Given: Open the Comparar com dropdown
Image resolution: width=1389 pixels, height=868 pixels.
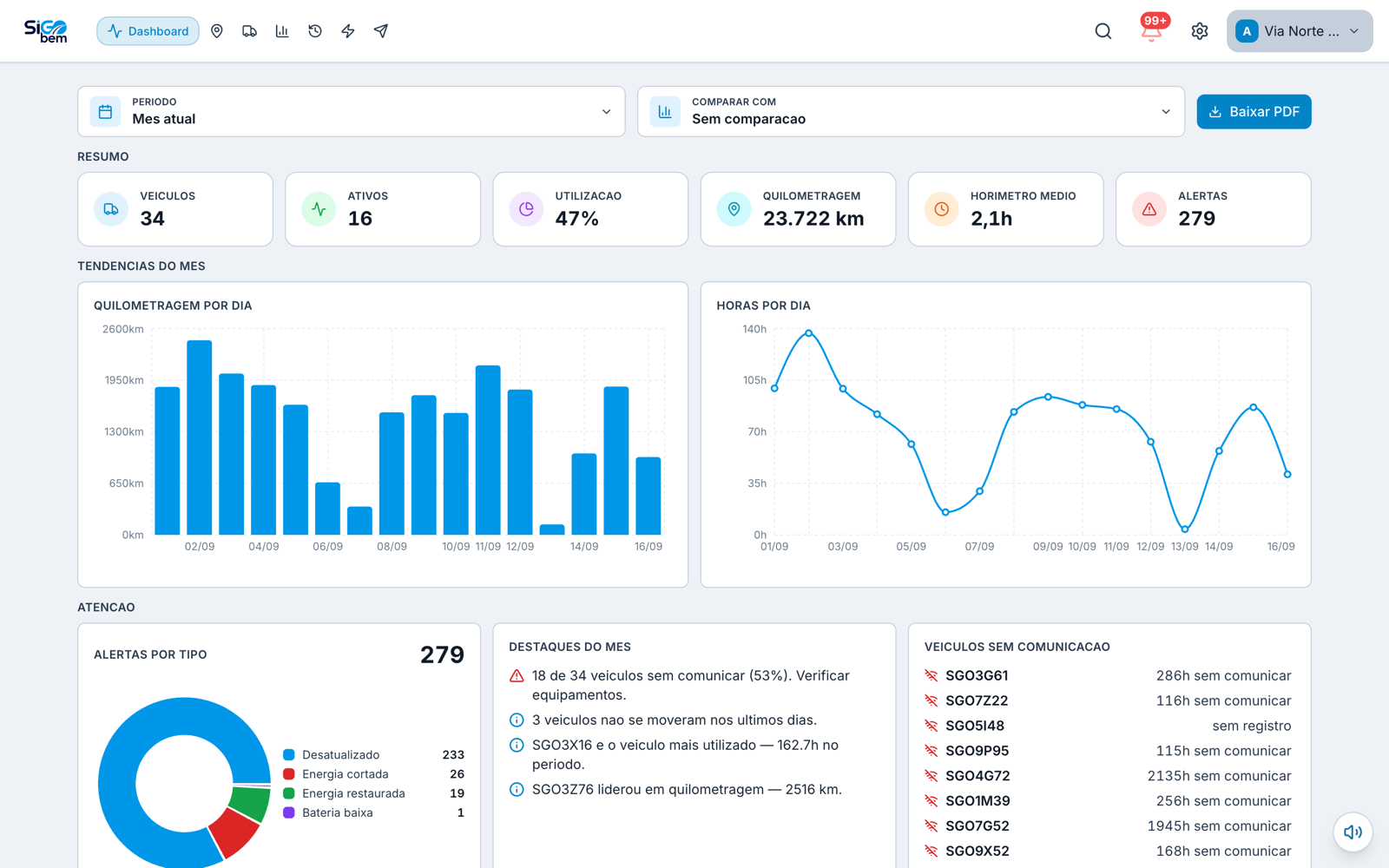Looking at the screenshot, I should (x=912, y=111).
